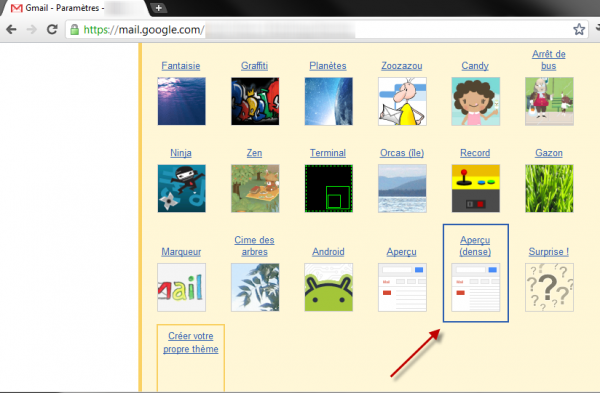Select the Planètes theme thumbnail
Viewport: 600px width, 393px height.
tap(328, 101)
